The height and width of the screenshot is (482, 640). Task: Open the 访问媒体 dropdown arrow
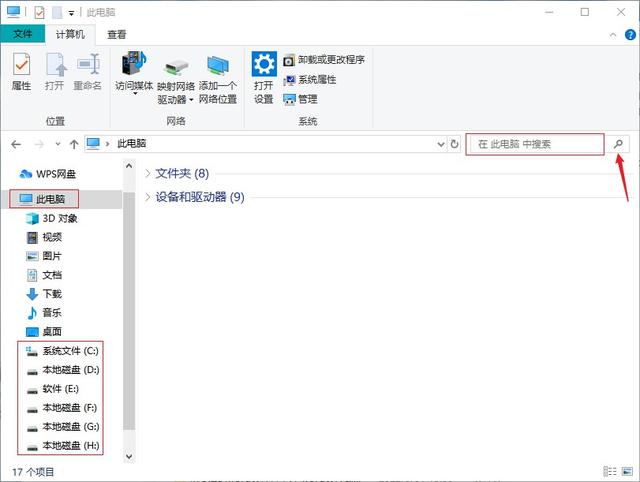(135, 95)
